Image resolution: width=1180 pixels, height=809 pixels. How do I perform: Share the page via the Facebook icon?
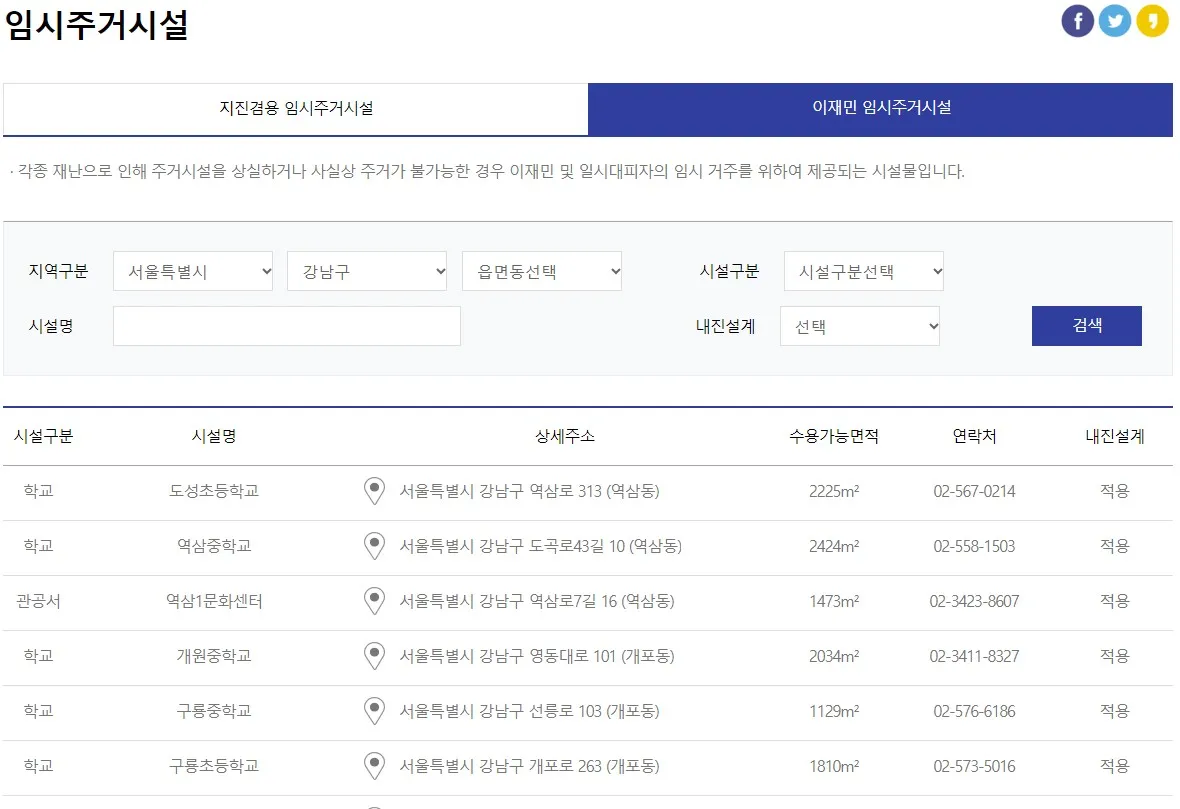pyautogui.click(x=1077, y=20)
